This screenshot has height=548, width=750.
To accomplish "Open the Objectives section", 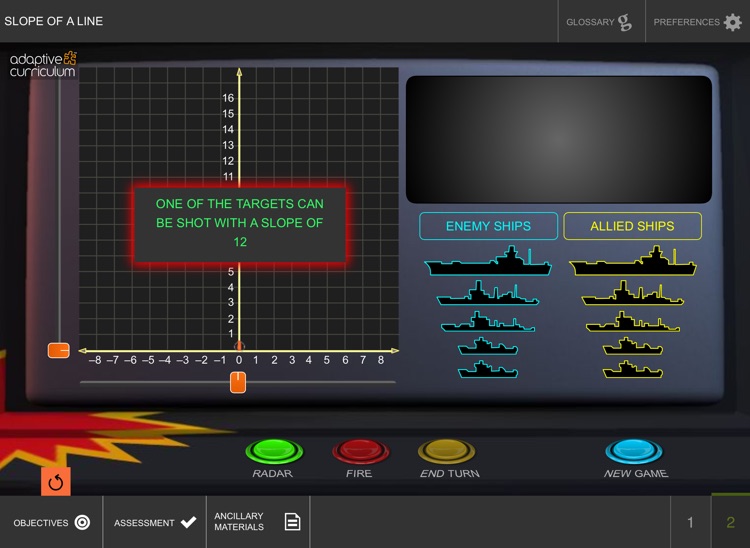I will point(51,523).
